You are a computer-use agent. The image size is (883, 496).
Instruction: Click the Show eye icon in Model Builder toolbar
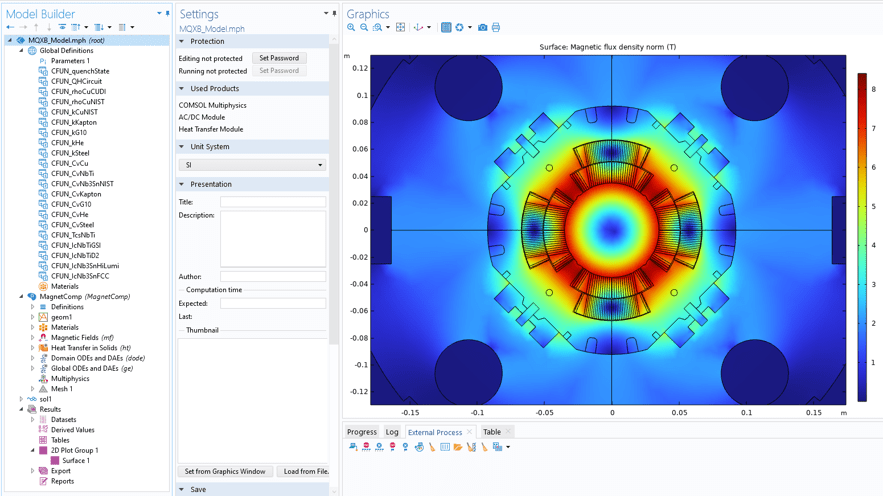pyautogui.click(x=62, y=27)
